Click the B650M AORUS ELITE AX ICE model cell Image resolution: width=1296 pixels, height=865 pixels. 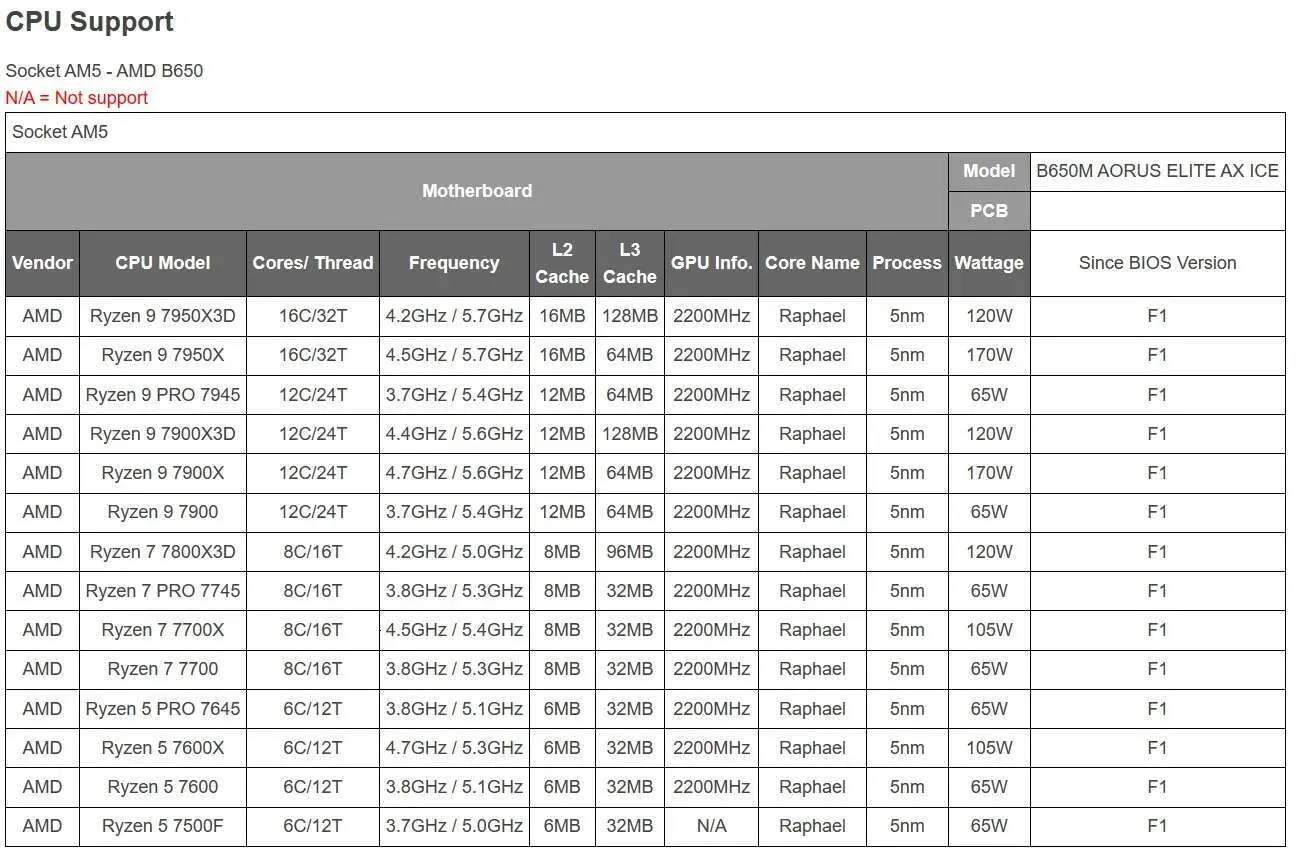(x=1157, y=171)
